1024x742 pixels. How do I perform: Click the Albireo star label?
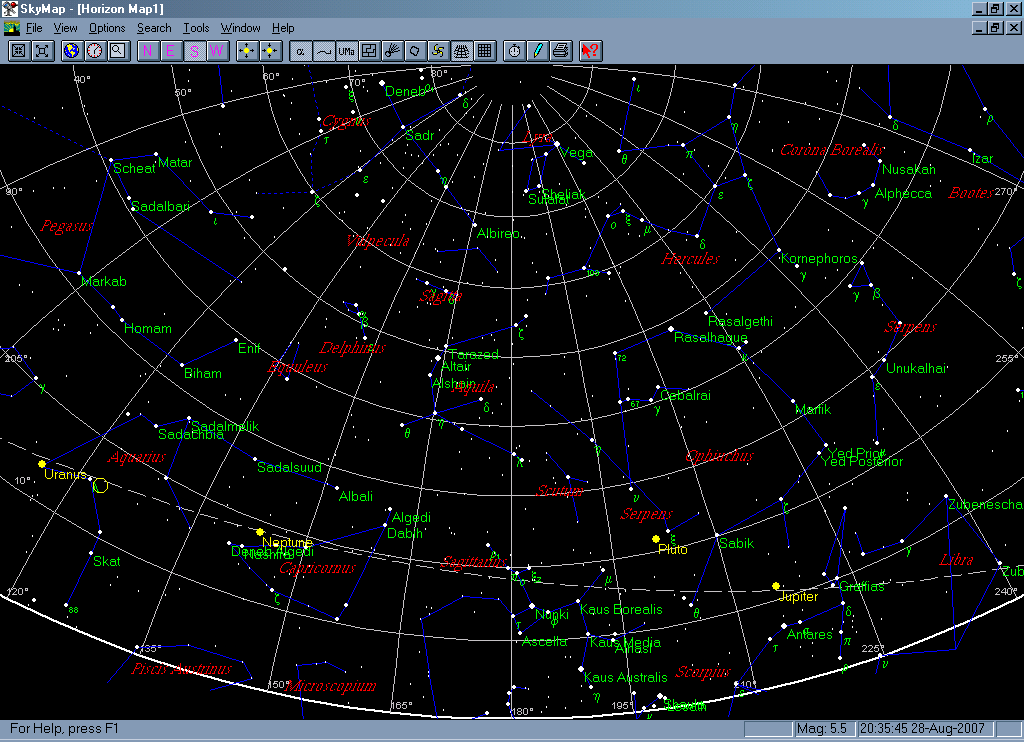[498, 234]
